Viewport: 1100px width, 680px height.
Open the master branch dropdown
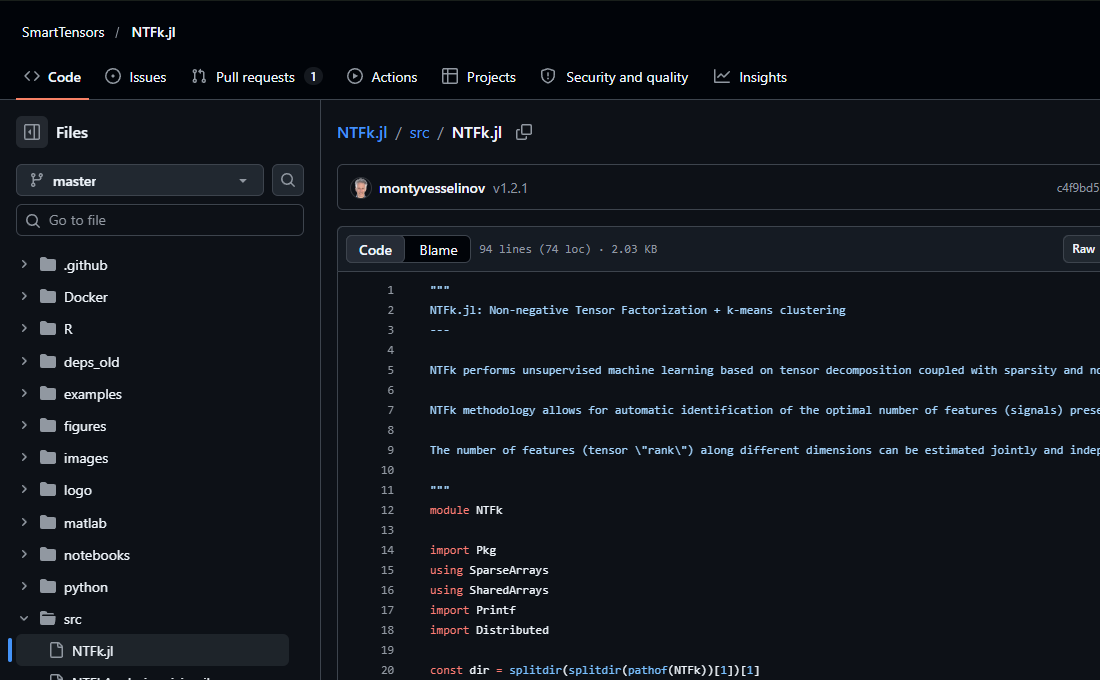[x=140, y=180]
